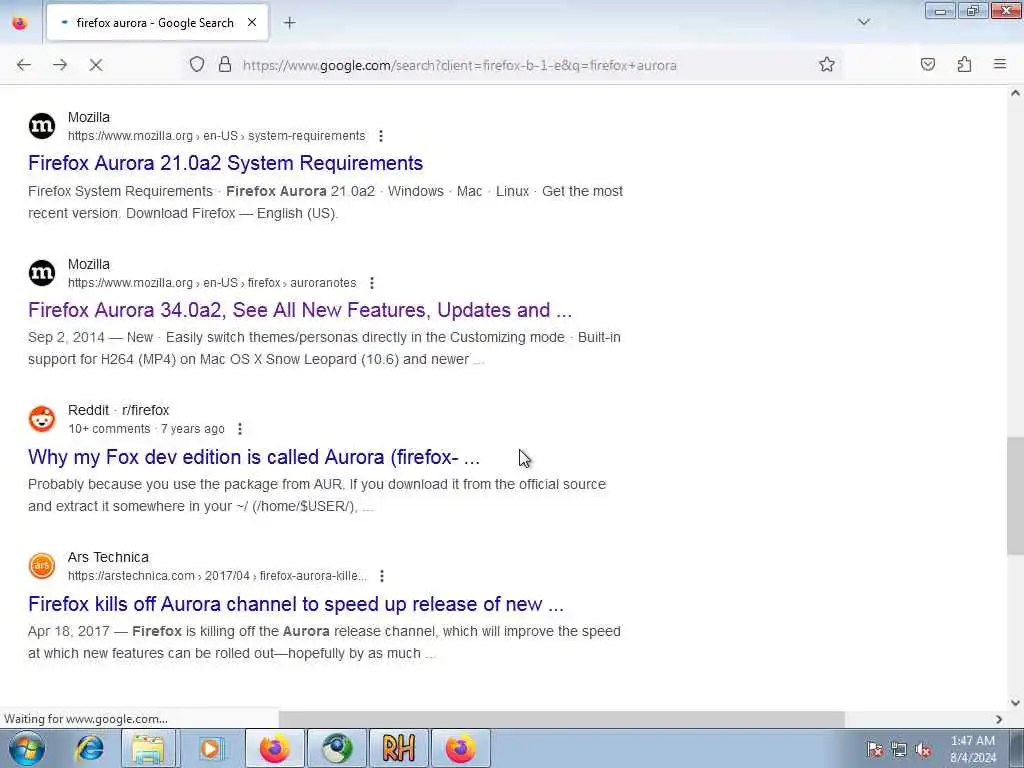Open the green globe taskbar app

click(x=336, y=748)
